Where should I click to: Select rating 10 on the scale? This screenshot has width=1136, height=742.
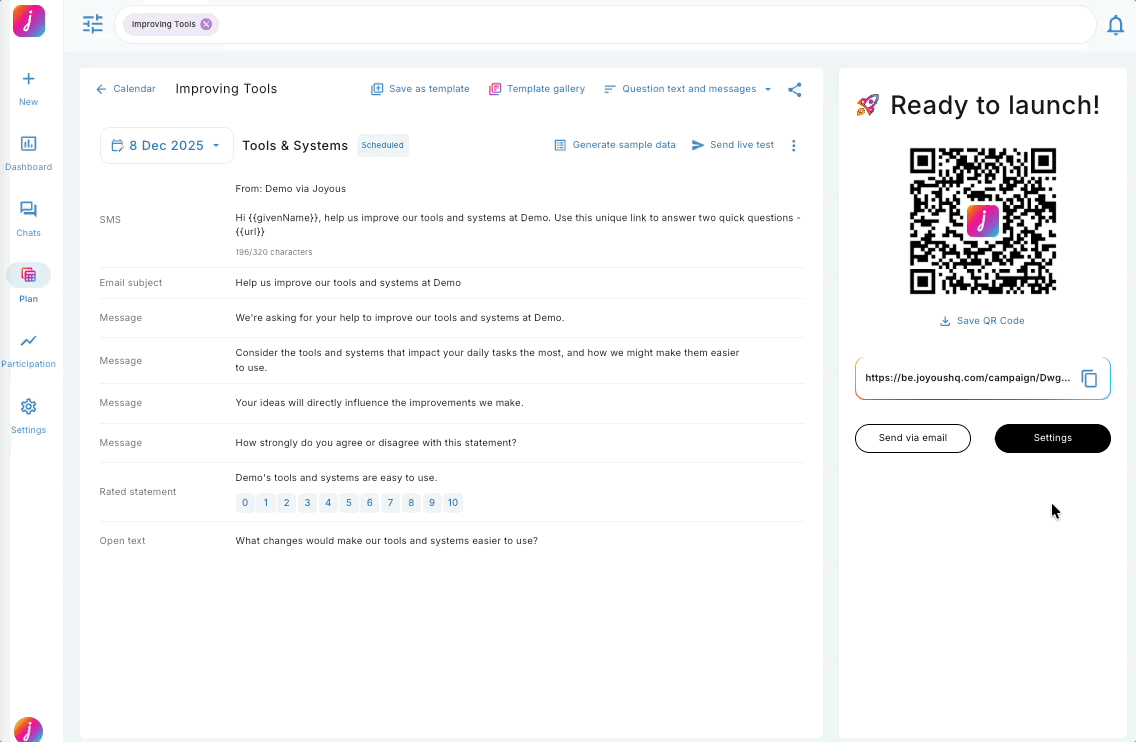453,503
